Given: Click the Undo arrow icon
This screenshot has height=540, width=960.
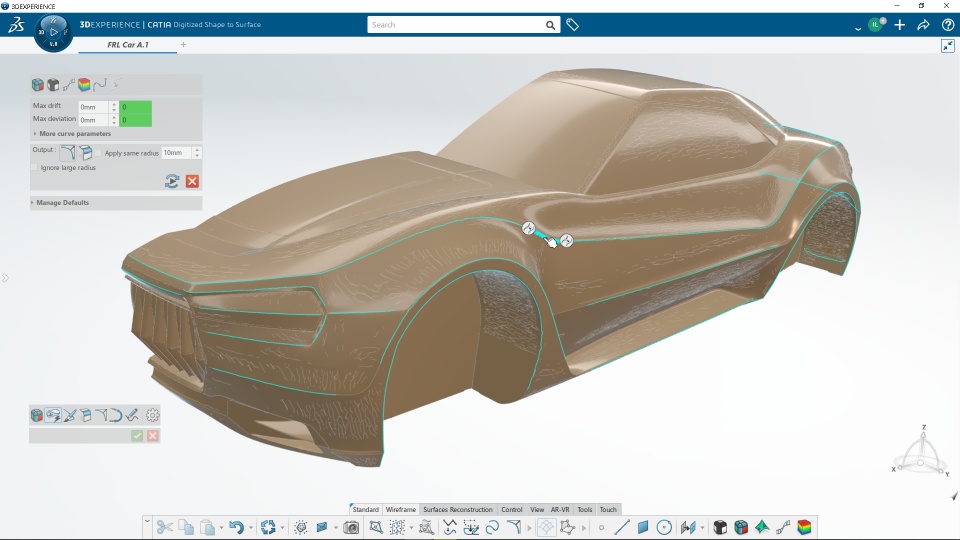Looking at the screenshot, I should click(235, 527).
